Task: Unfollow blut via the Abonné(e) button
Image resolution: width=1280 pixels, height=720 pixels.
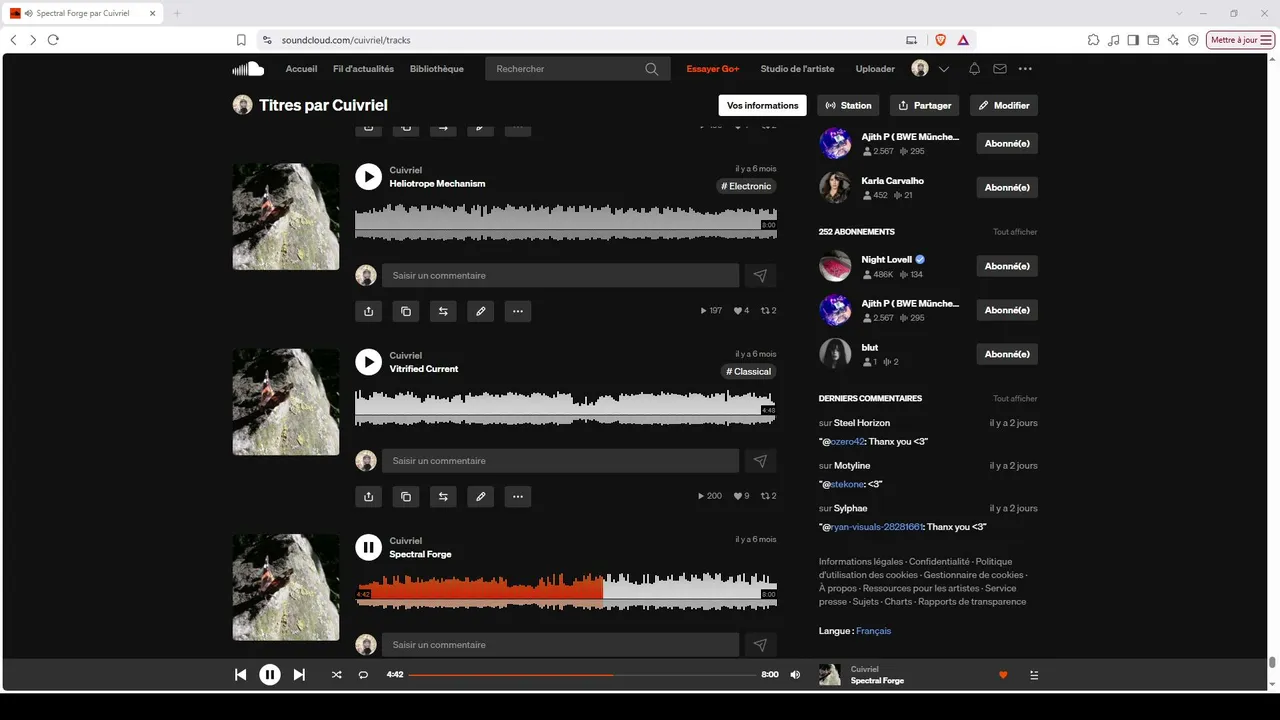Action: [1007, 354]
